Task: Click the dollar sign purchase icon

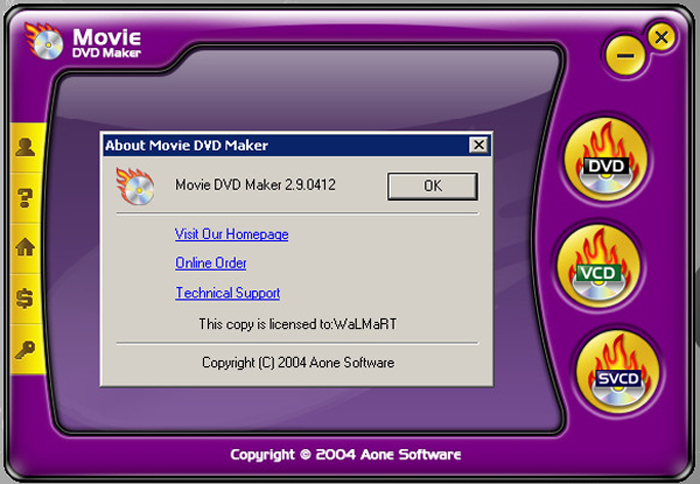Action: (x=25, y=298)
